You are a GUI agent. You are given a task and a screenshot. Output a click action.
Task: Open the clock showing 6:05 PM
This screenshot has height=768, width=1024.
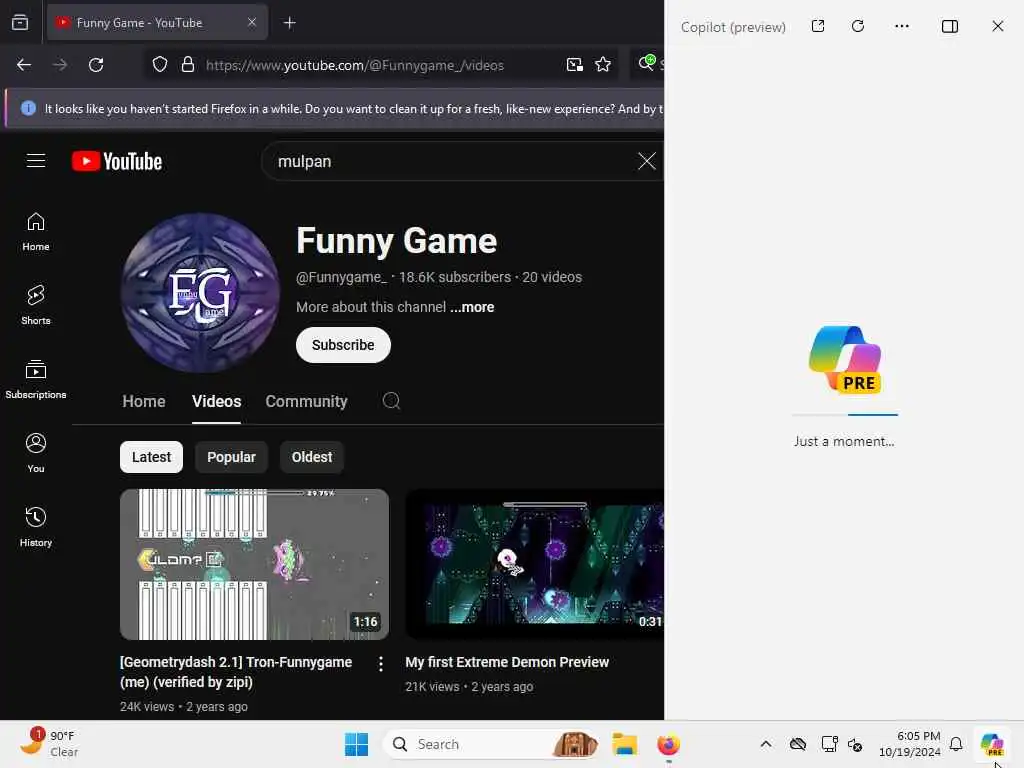[910, 744]
